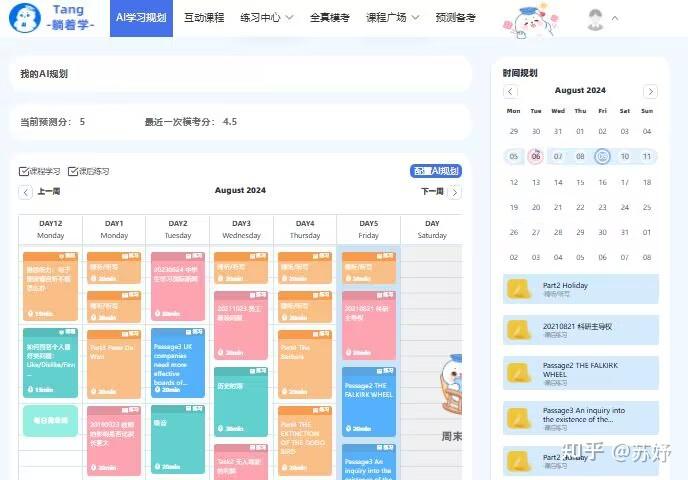Click the graduation-cap mascot in the header

[530, 20]
